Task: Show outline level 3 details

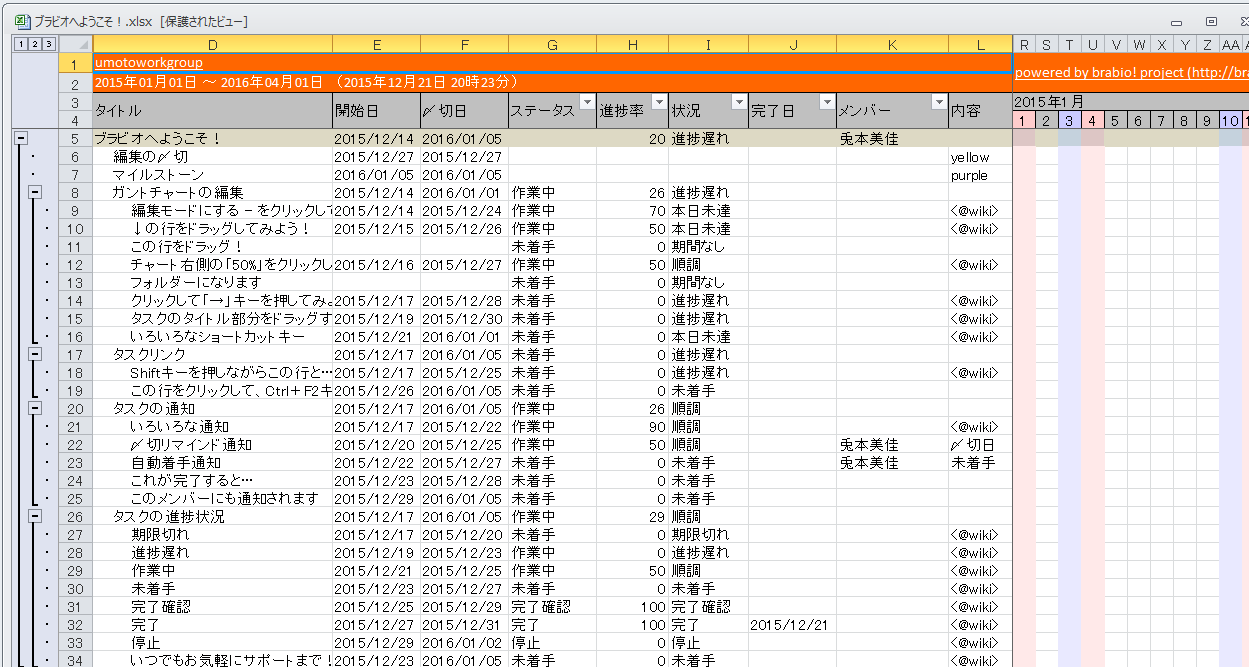Action: click(x=48, y=44)
